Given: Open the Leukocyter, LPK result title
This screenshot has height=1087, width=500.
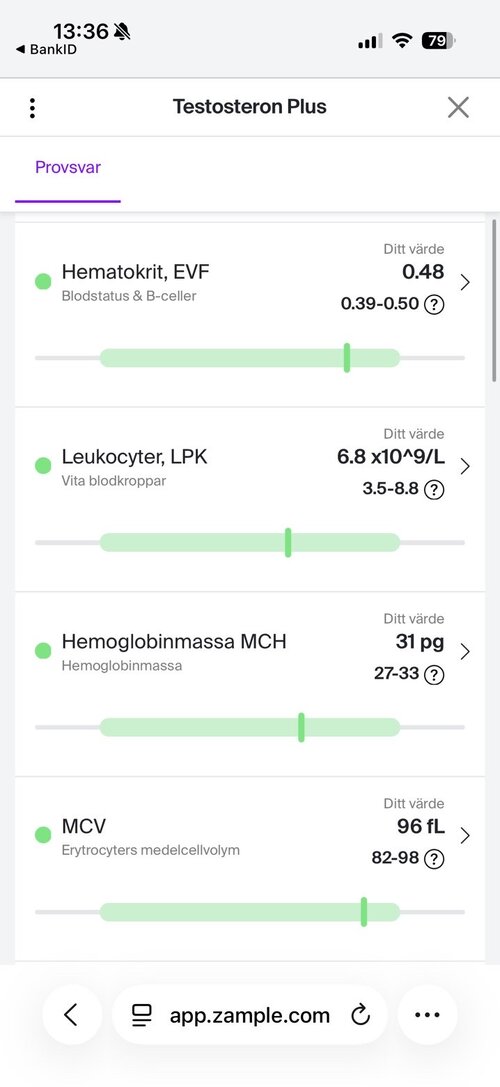Looking at the screenshot, I should click(135, 457).
